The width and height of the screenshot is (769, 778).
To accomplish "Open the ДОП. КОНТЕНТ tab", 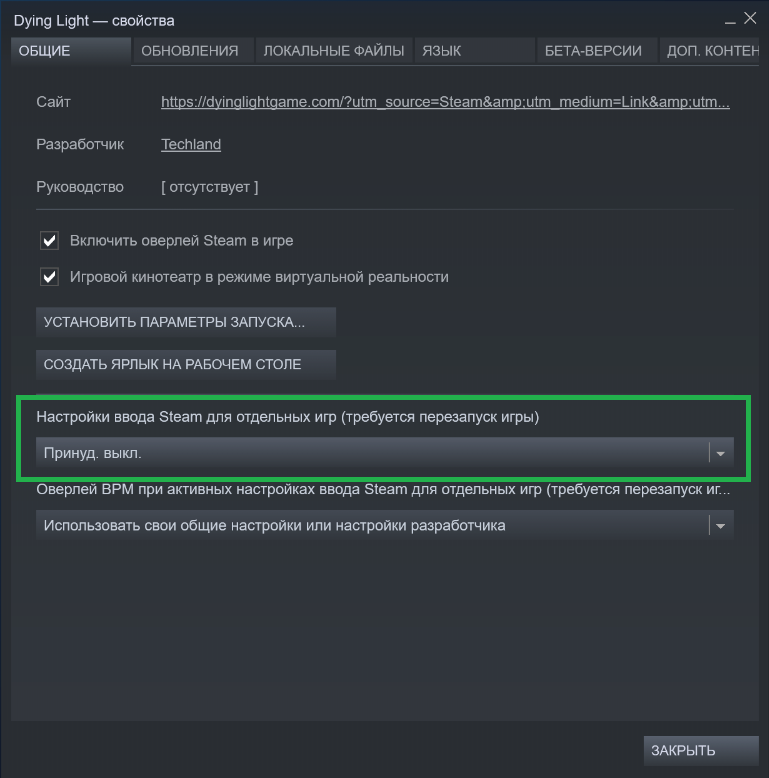I will point(712,51).
